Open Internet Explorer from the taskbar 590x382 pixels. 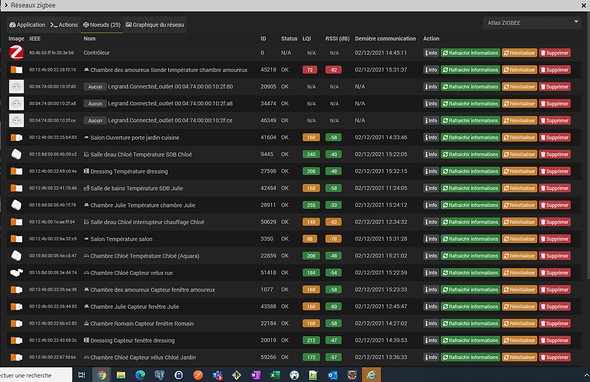tap(371, 375)
